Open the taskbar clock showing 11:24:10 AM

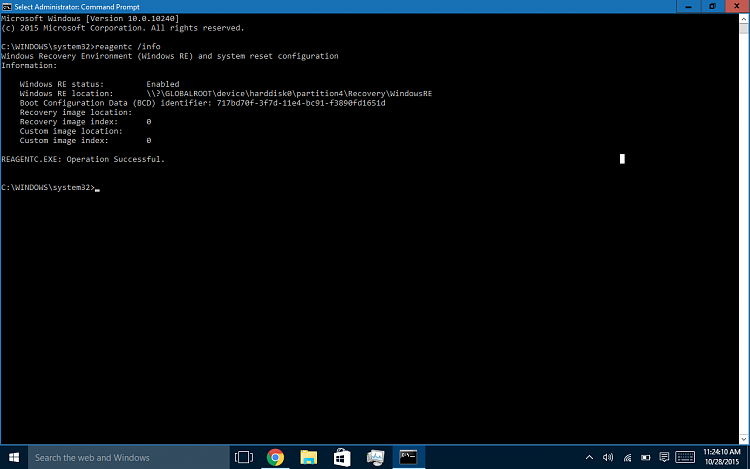(722, 457)
